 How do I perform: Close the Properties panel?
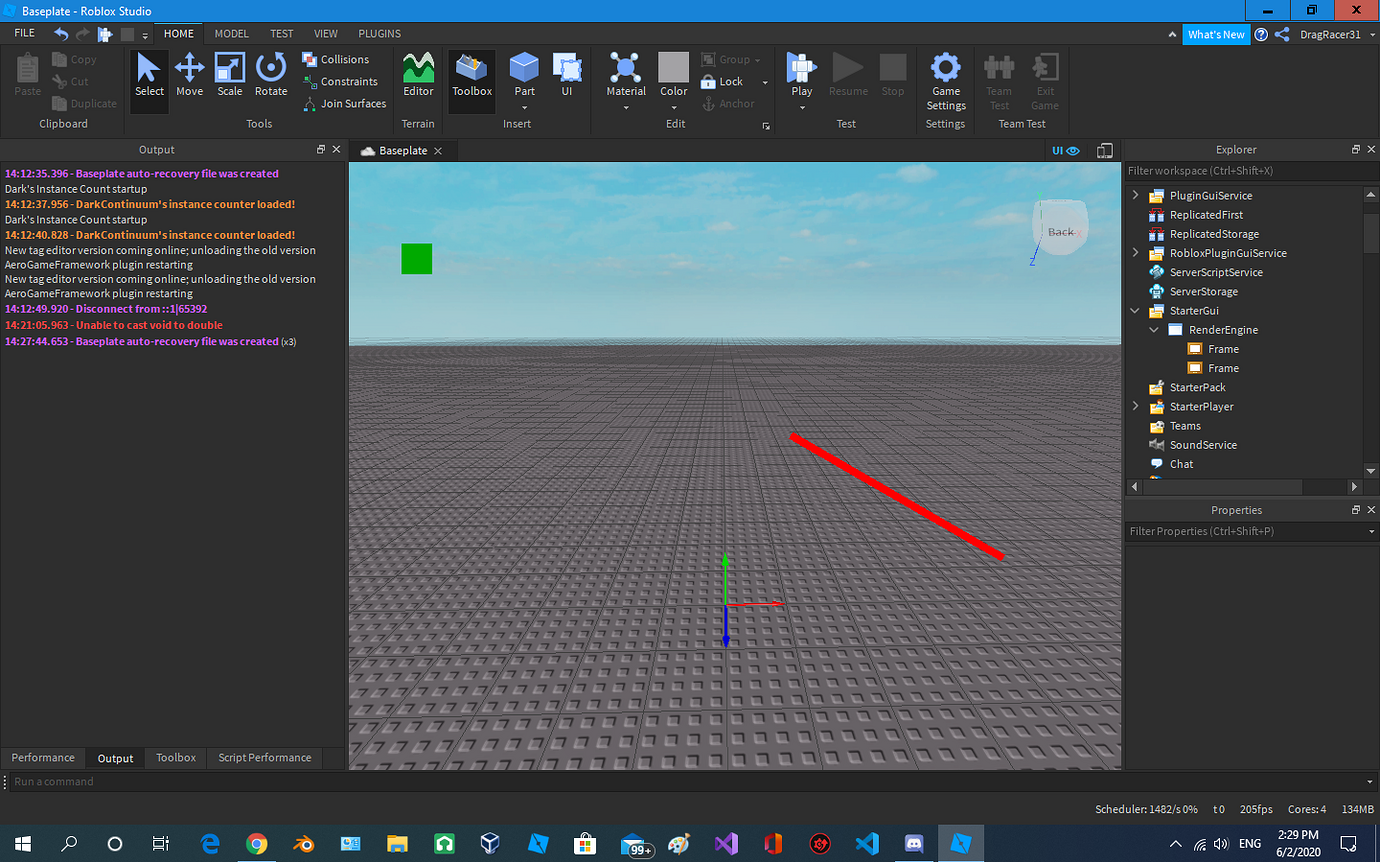[x=1371, y=510]
